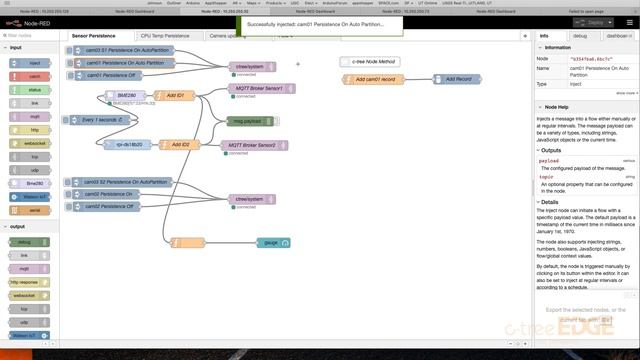
Task: Select the c-tree Node Method comment node
Action: [370, 62]
